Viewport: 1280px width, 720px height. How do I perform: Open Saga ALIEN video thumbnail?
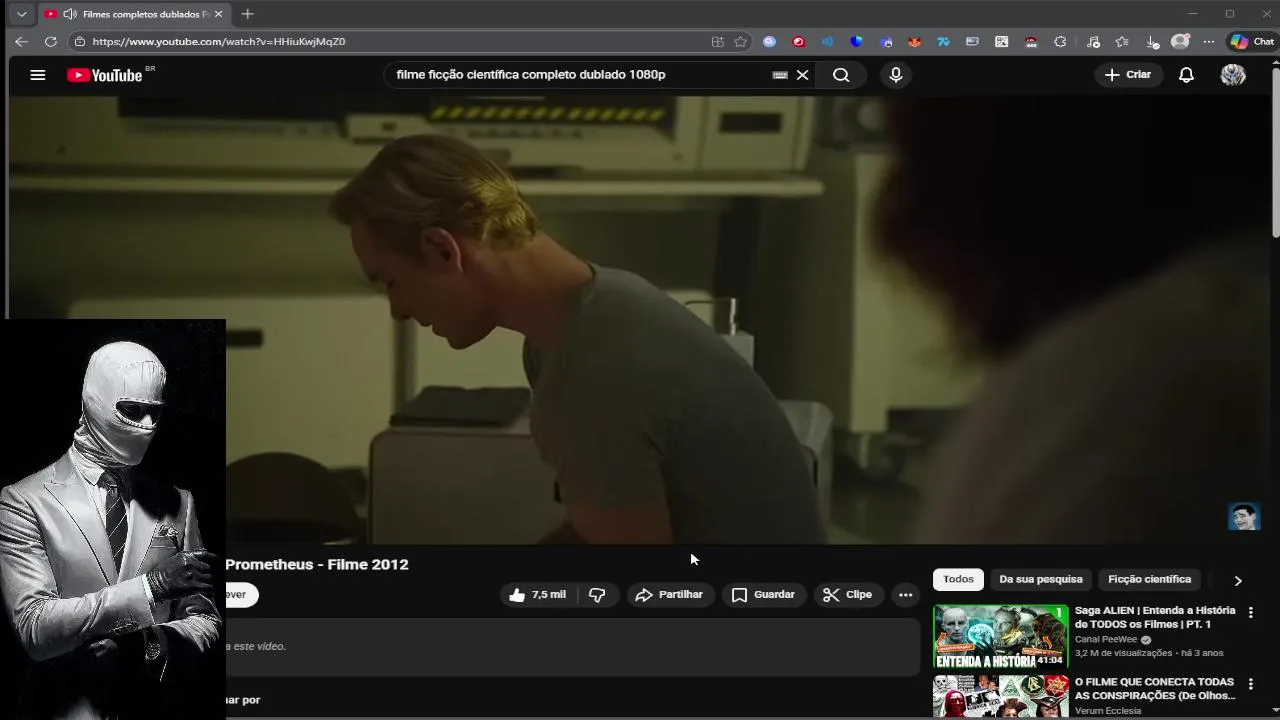click(x=1000, y=636)
